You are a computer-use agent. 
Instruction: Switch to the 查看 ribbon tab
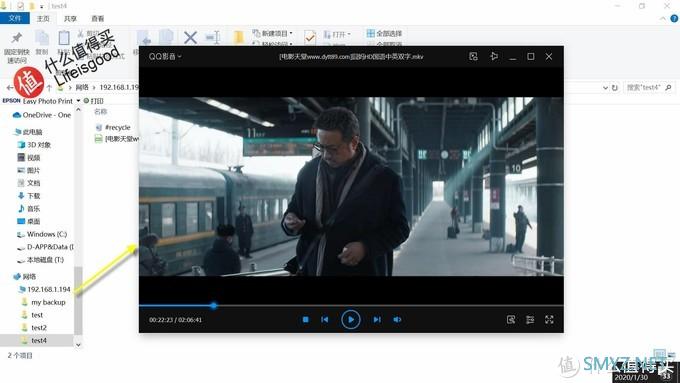[x=98, y=19]
